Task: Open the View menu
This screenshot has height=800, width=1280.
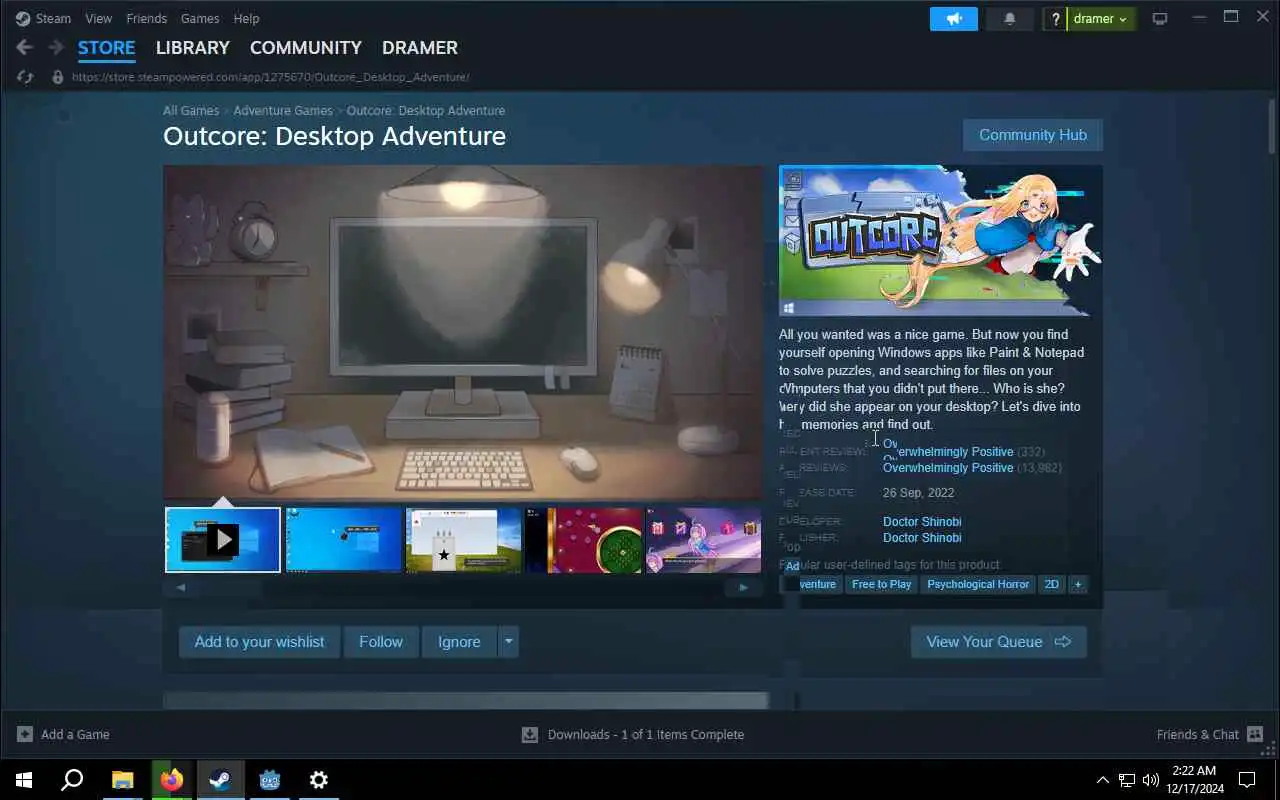Action: tap(98, 18)
